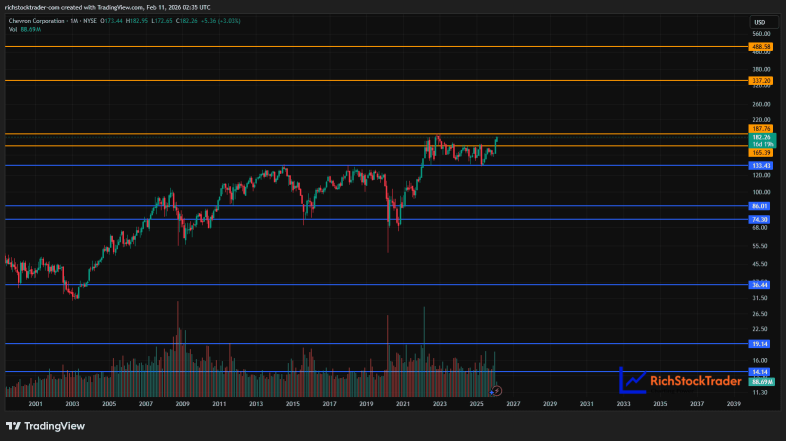The image size is (786, 441).
Task: Click the orange 187.76 price label
Action: tap(760, 129)
